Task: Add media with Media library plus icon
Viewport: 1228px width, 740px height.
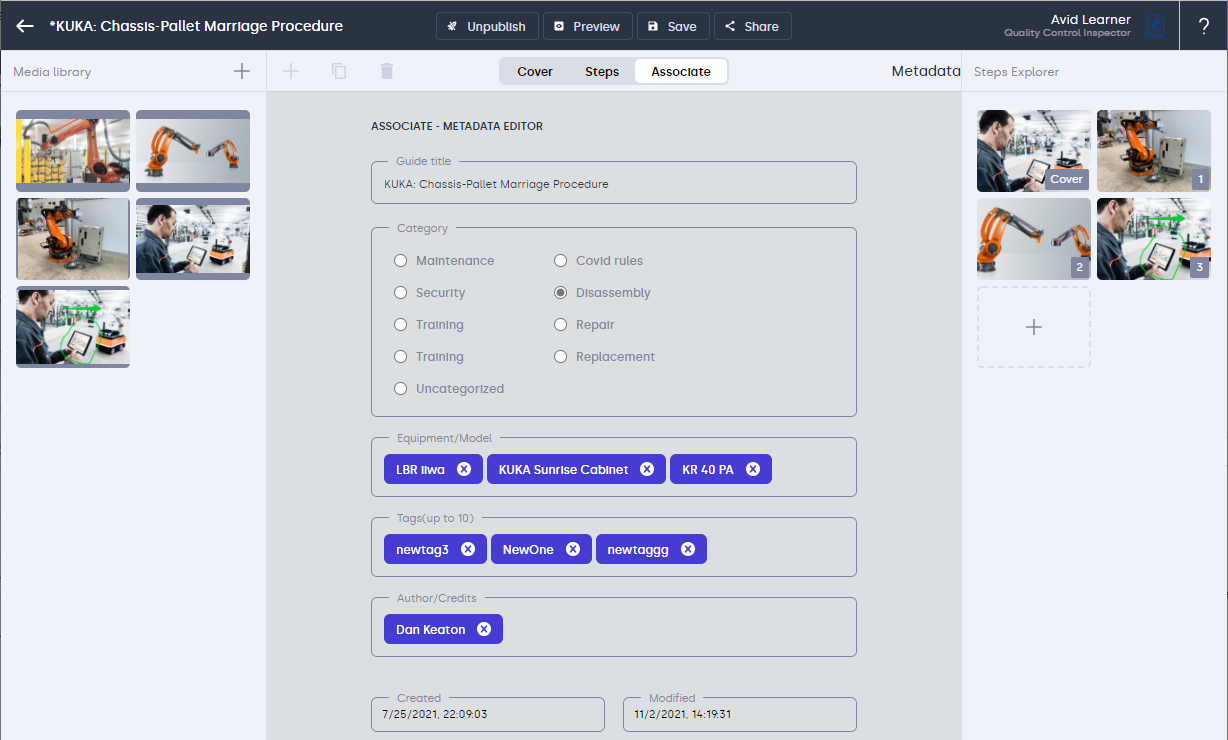Action: pos(241,71)
